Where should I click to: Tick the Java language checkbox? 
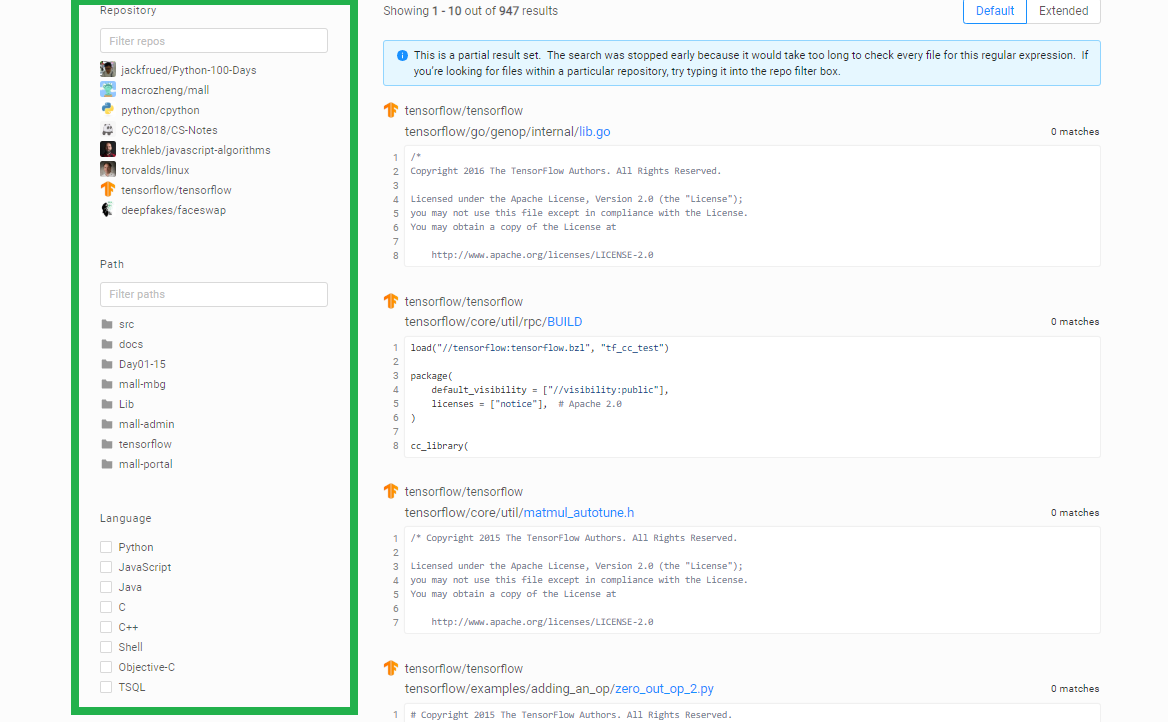click(106, 587)
